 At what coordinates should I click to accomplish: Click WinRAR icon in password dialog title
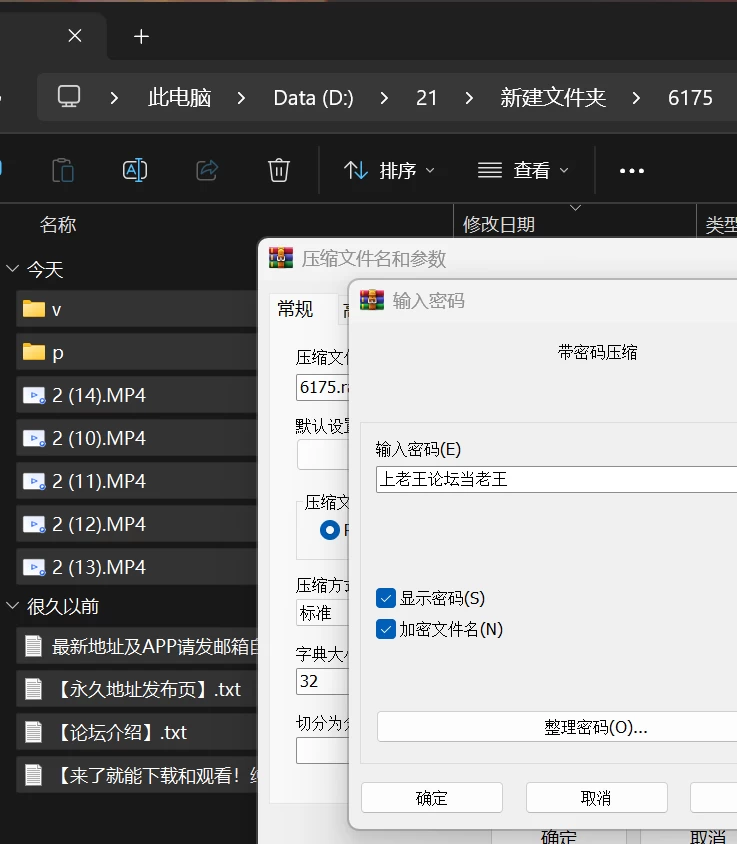(372, 300)
